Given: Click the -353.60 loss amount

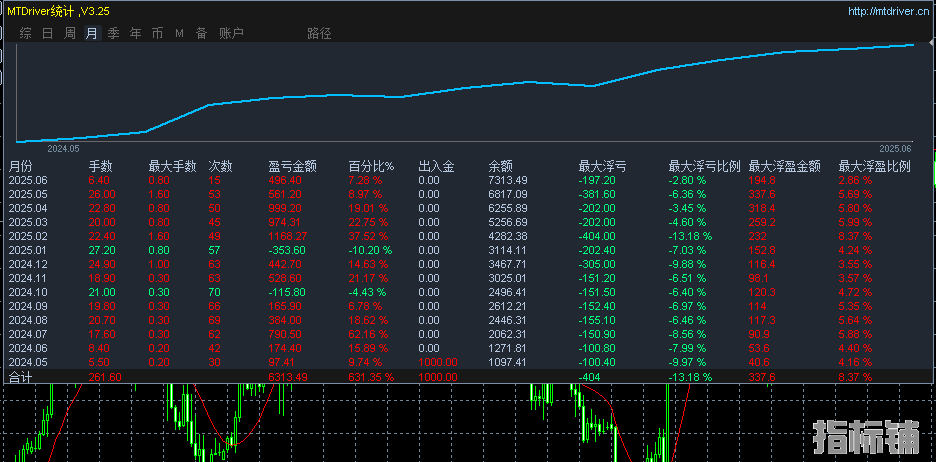Looking at the screenshot, I should pyautogui.click(x=287, y=250).
